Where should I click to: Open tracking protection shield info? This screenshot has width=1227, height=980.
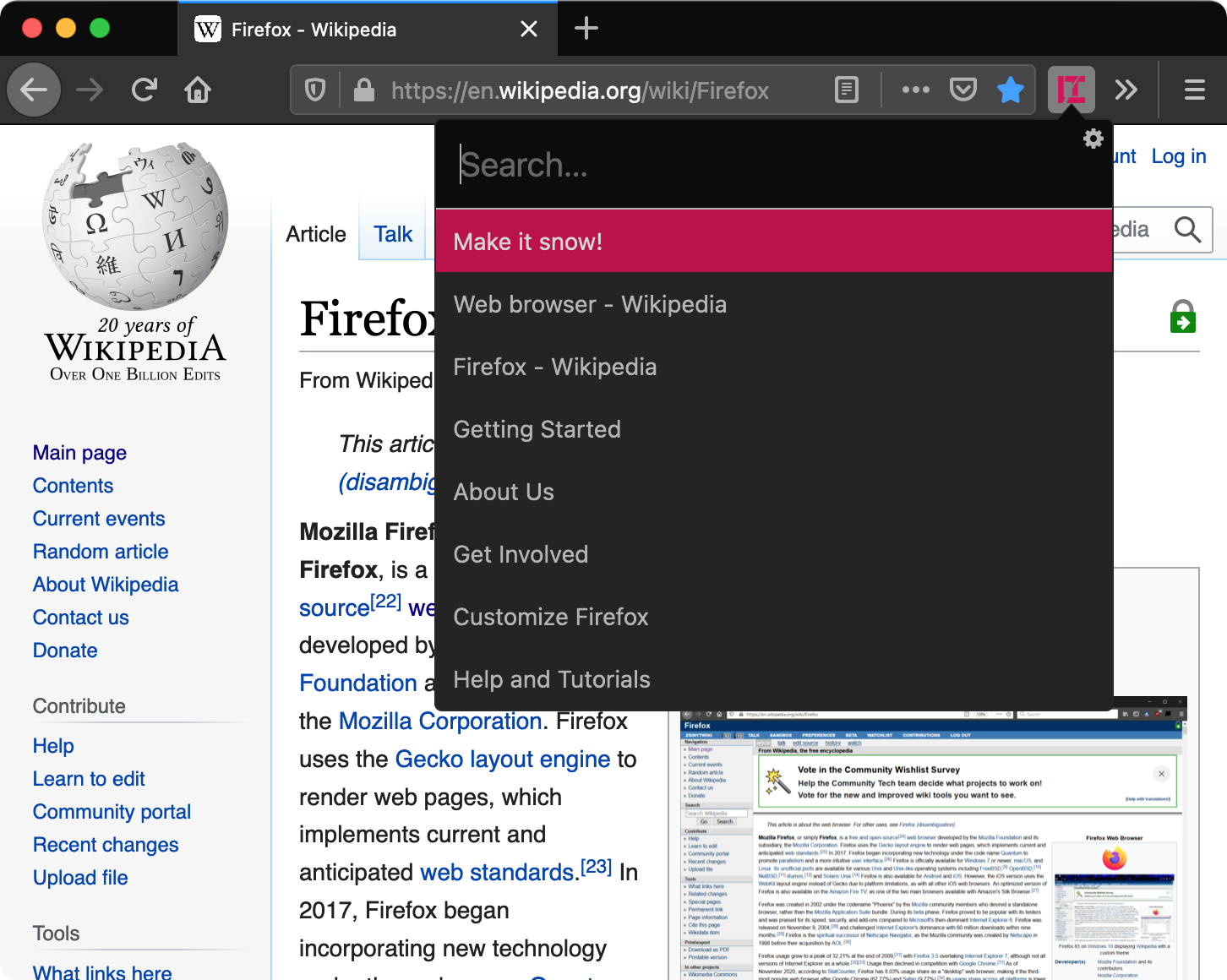(x=315, y=90)
